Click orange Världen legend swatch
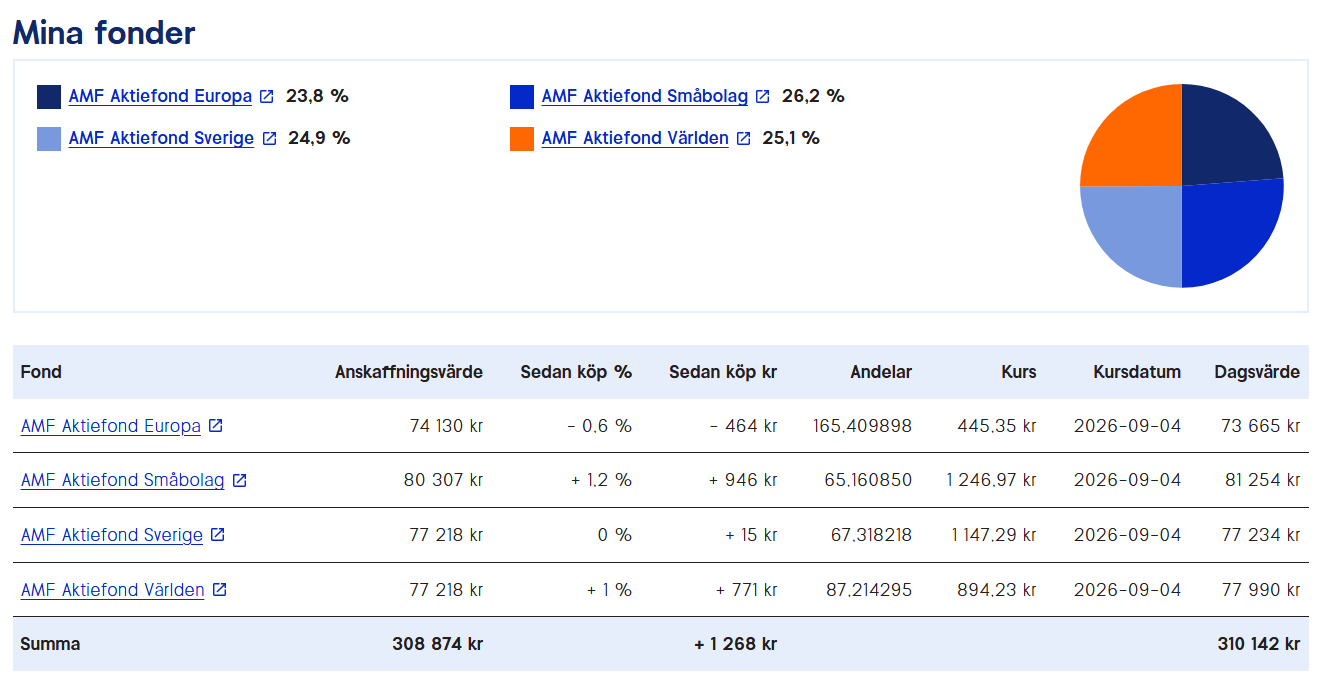1323x681 pixels. point(522,139)
